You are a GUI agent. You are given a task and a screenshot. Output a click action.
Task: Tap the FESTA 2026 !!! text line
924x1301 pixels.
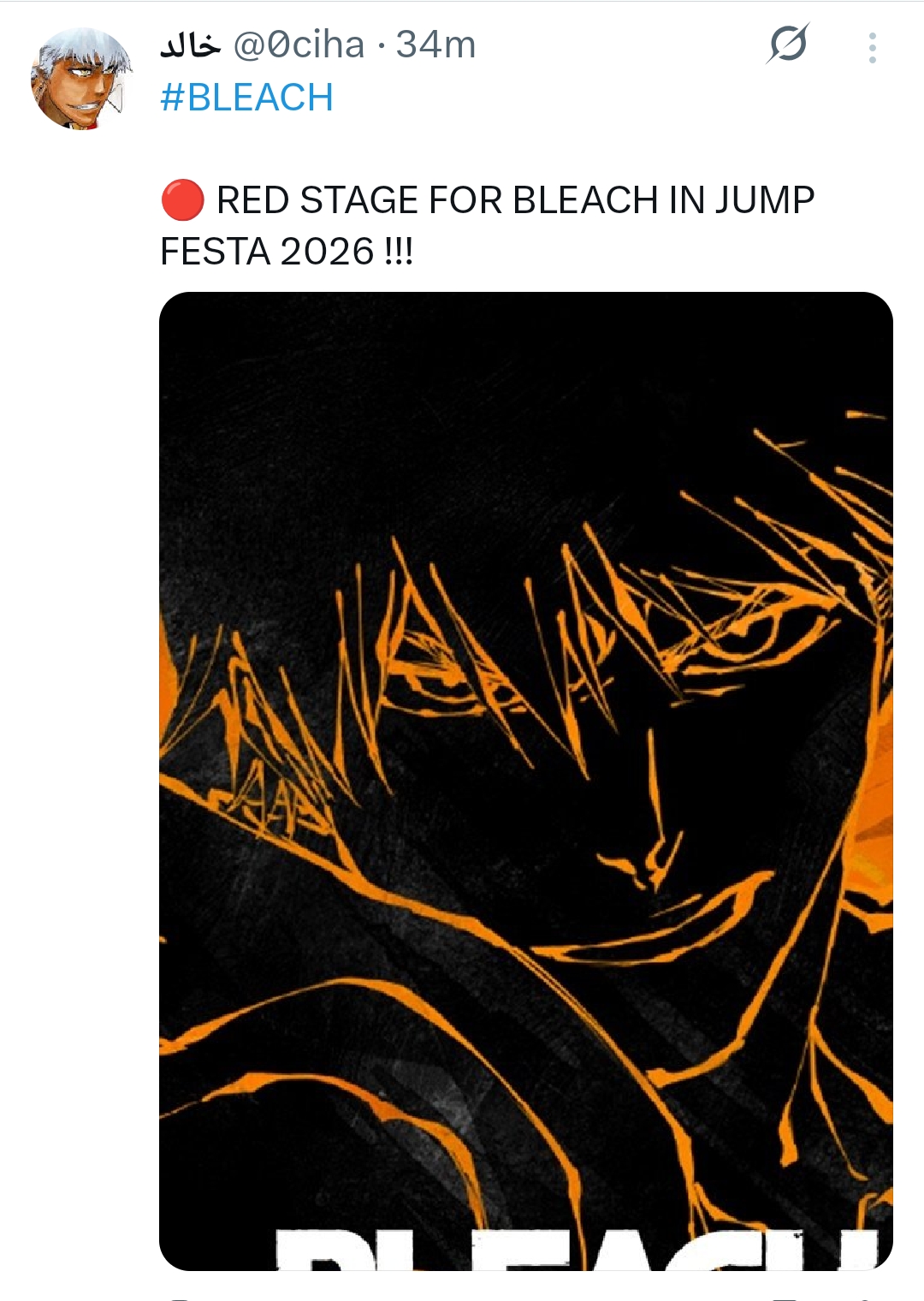pyautogui.click(x=287, y=252)
